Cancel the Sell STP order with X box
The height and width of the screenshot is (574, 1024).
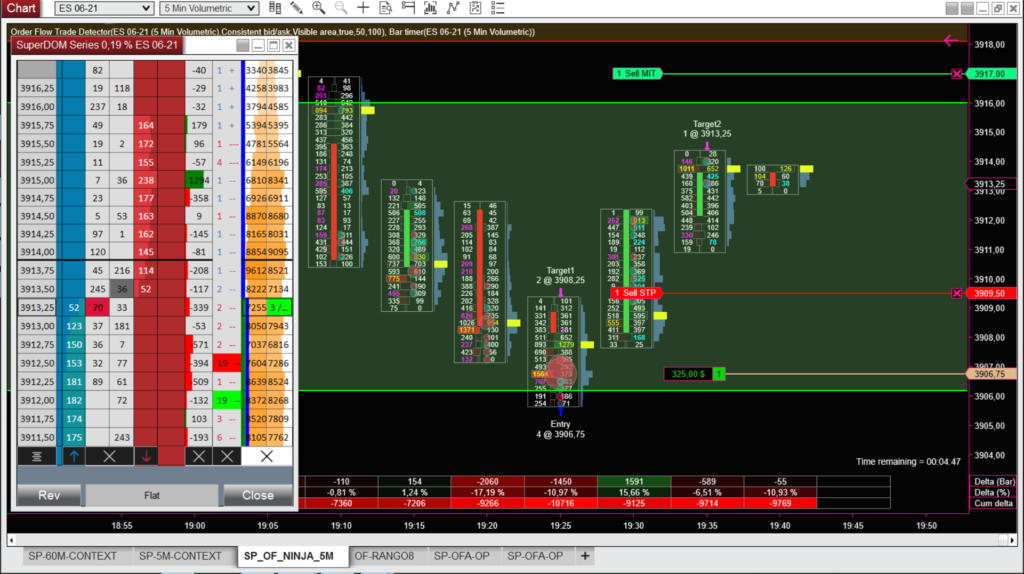tap(957, 293)
